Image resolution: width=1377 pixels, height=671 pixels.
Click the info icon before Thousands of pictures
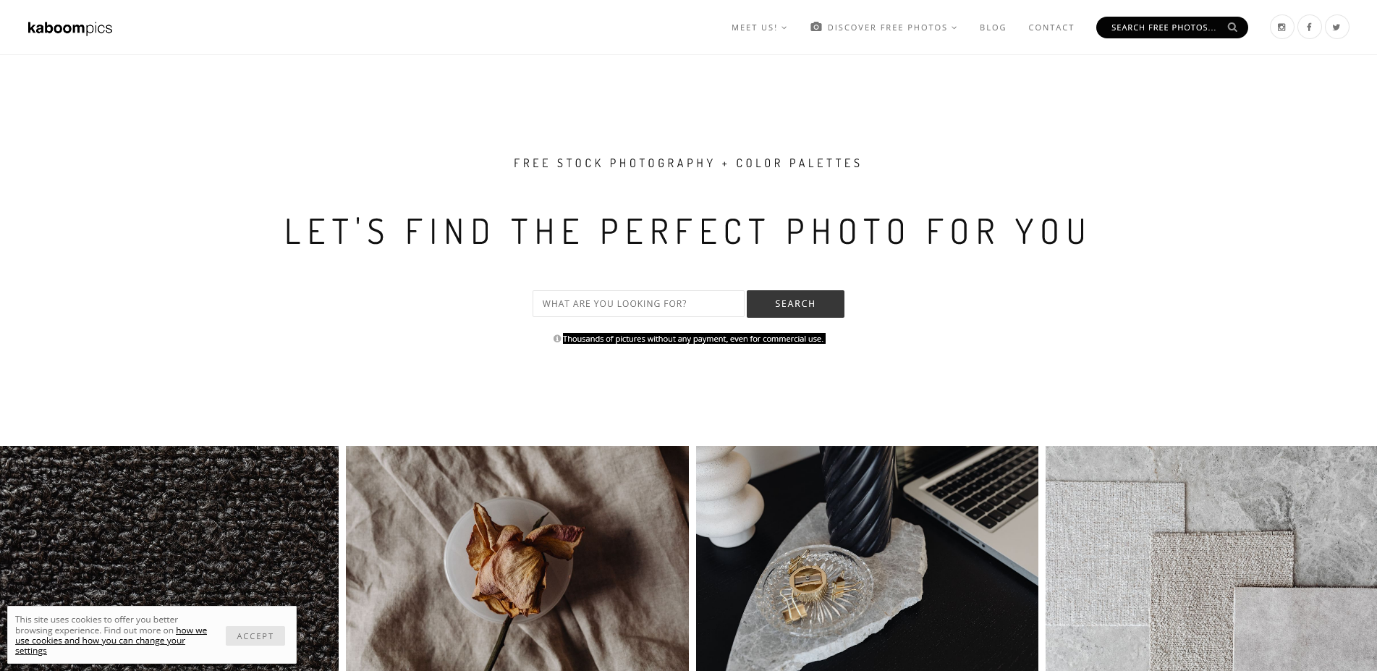(557, 339)
